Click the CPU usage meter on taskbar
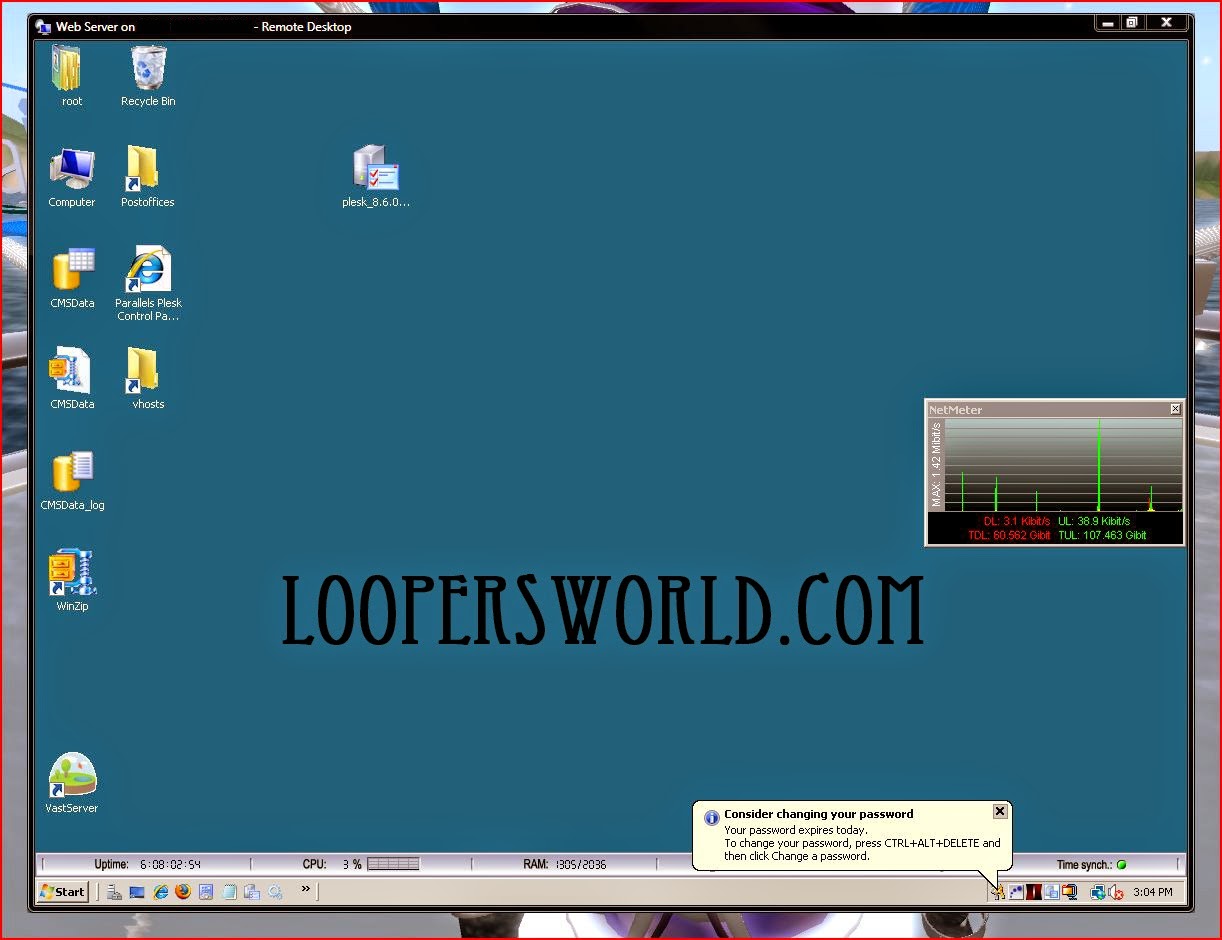The height and width of the screenshot is (940, 1222). [394, 864]
